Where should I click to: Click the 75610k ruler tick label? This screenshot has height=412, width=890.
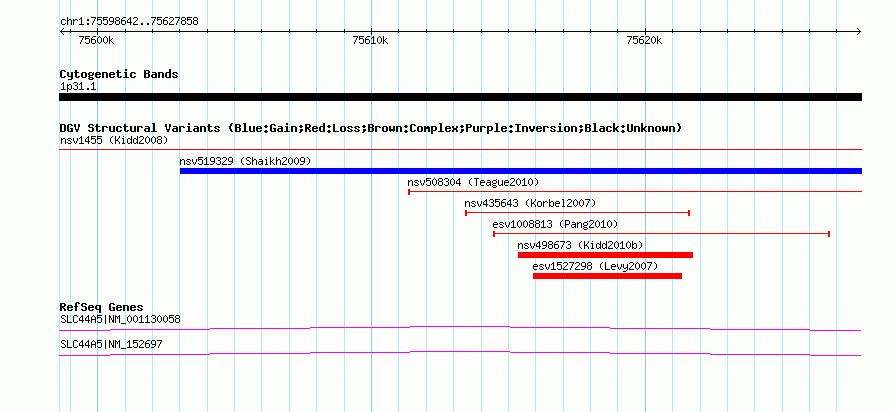370,40
